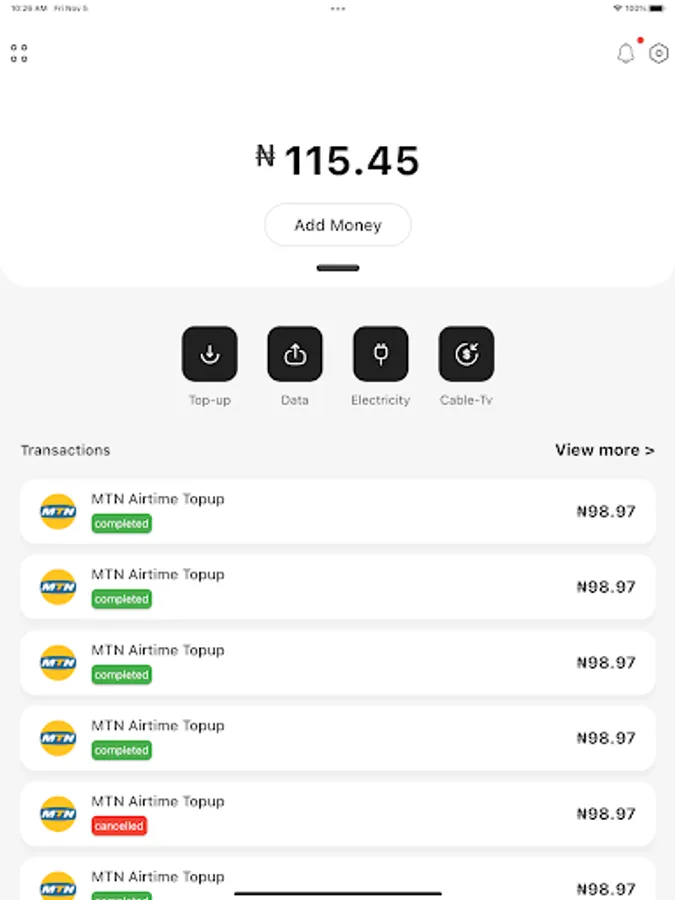Open the second MTN Airtime Topup row
675x900 pixels.
point(338,587)
